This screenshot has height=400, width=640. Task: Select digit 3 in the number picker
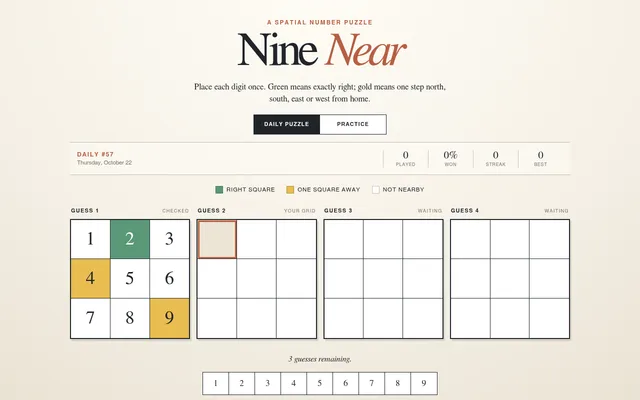268,383
